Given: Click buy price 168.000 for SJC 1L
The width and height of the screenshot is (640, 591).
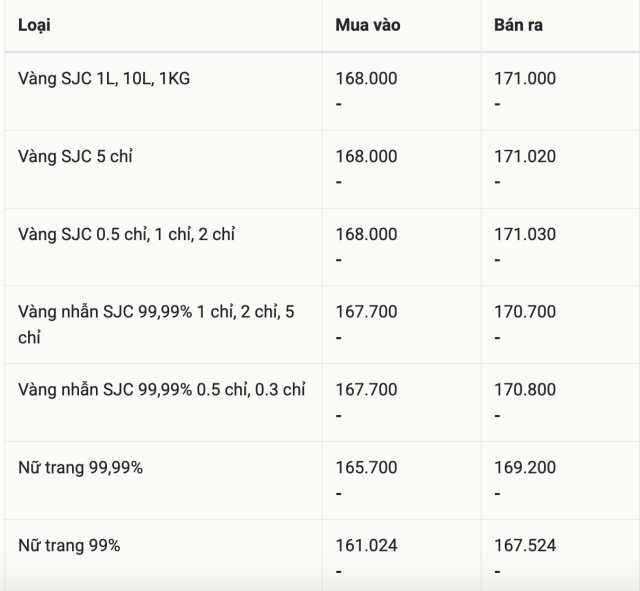Looking at the screenshot, I should click(366, 79).
